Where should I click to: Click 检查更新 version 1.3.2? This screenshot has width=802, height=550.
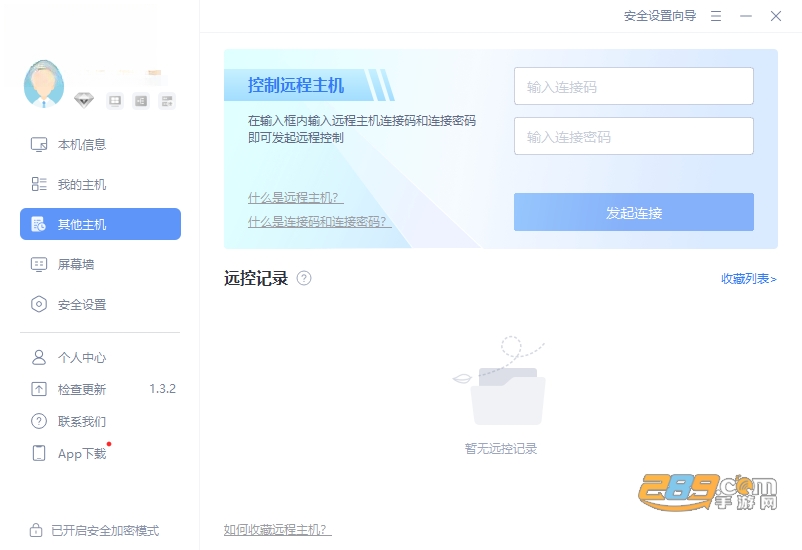point(100,389)
